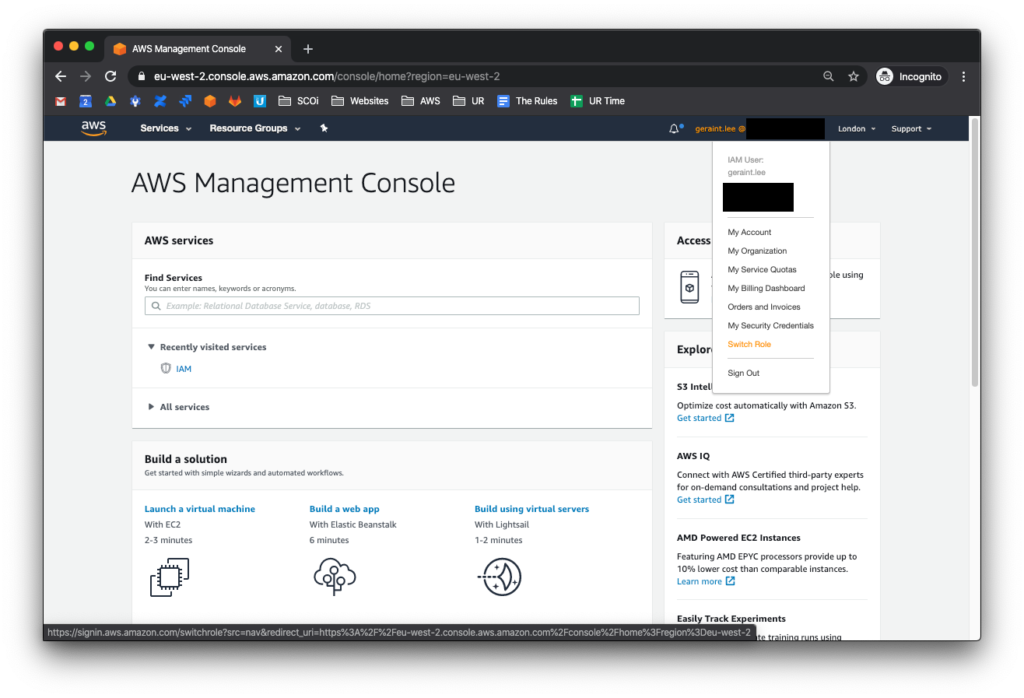The image size is (1024, 698).
Task: Click the Elastic Beanstalk cloud tree icon
Action: tap(334, 576)
